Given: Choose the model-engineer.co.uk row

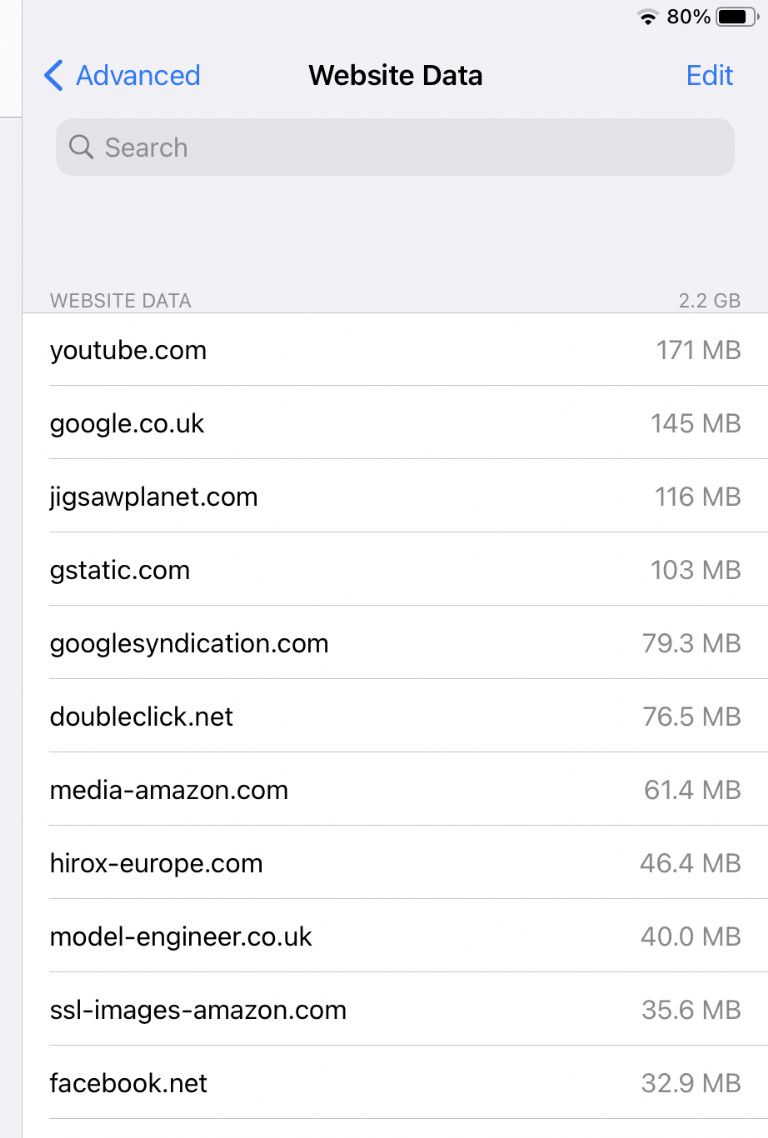Looking at the screenshot, I should coord(395,936).
